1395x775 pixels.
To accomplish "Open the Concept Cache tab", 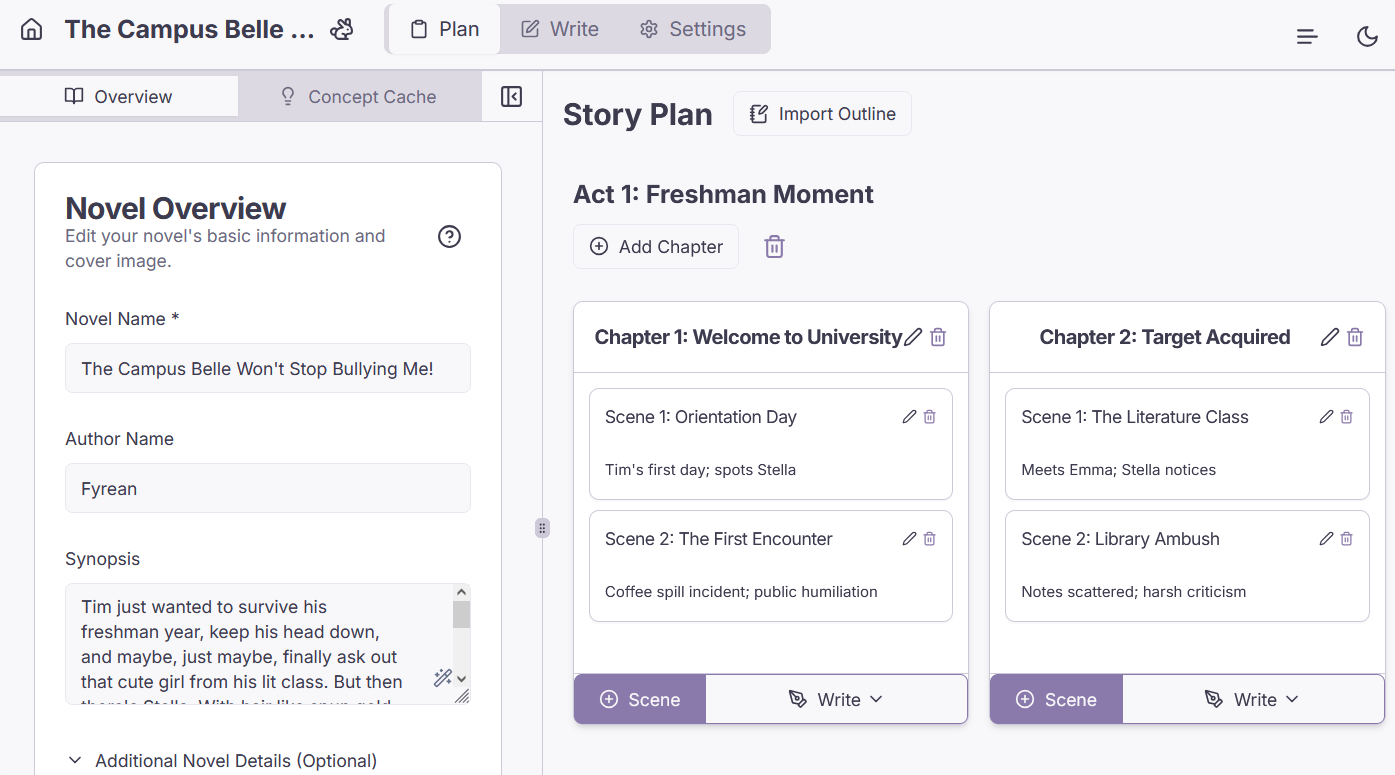I will click(x=358, y=96).
